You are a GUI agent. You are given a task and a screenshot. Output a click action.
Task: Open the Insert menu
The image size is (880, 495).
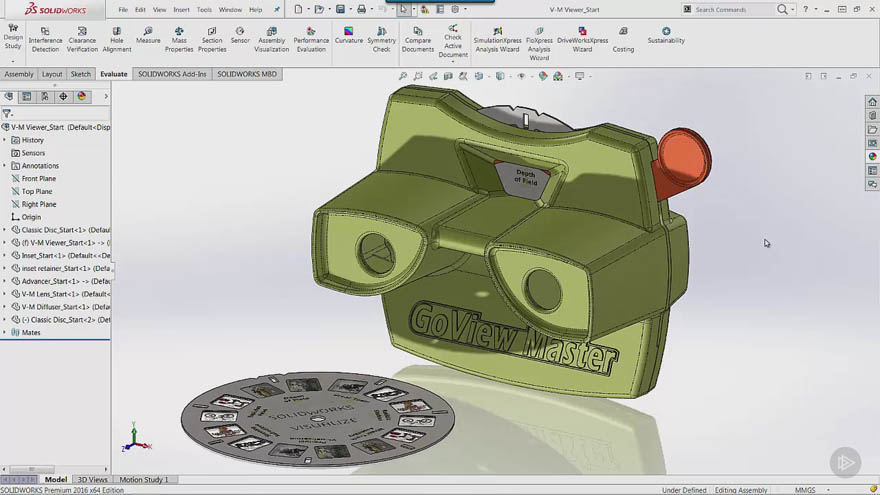click(x=181, y=10)
